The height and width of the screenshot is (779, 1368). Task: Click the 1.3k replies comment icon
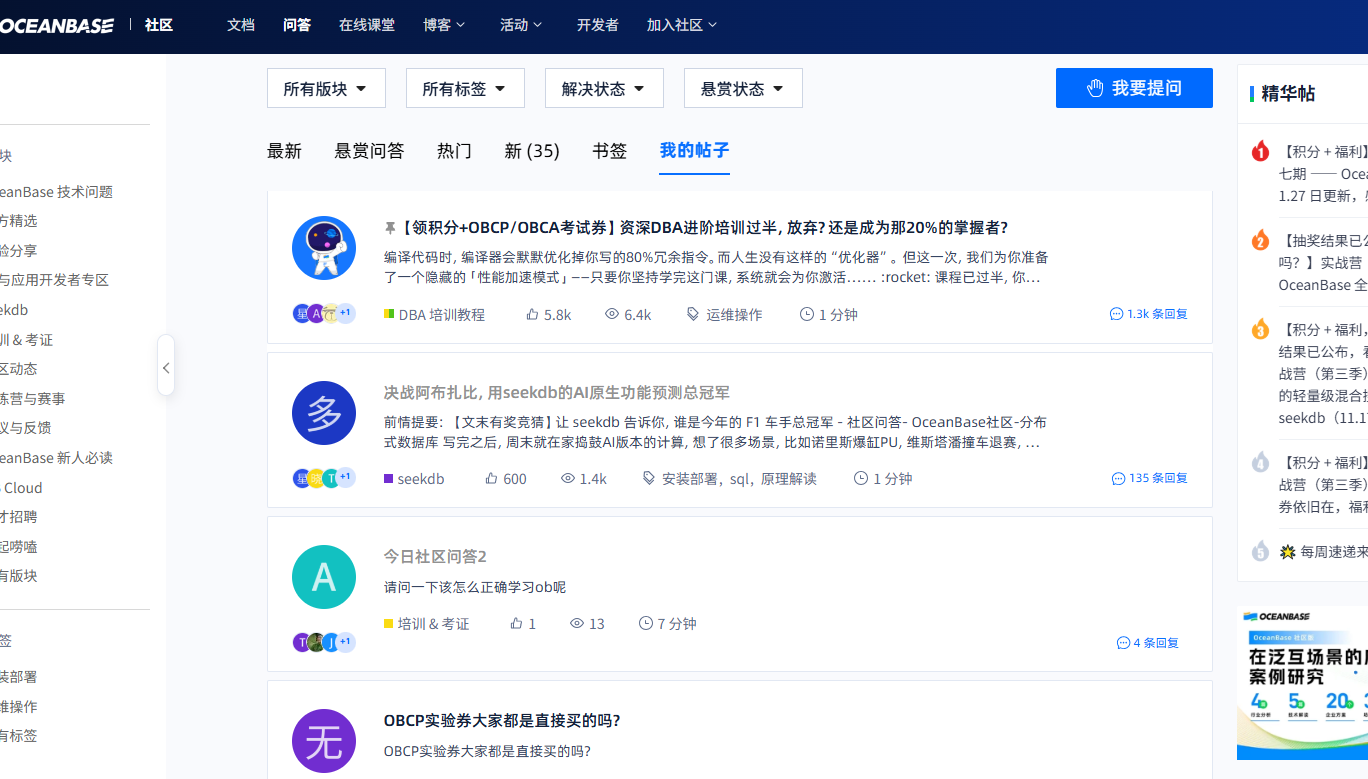click(x=1116, y=314)
